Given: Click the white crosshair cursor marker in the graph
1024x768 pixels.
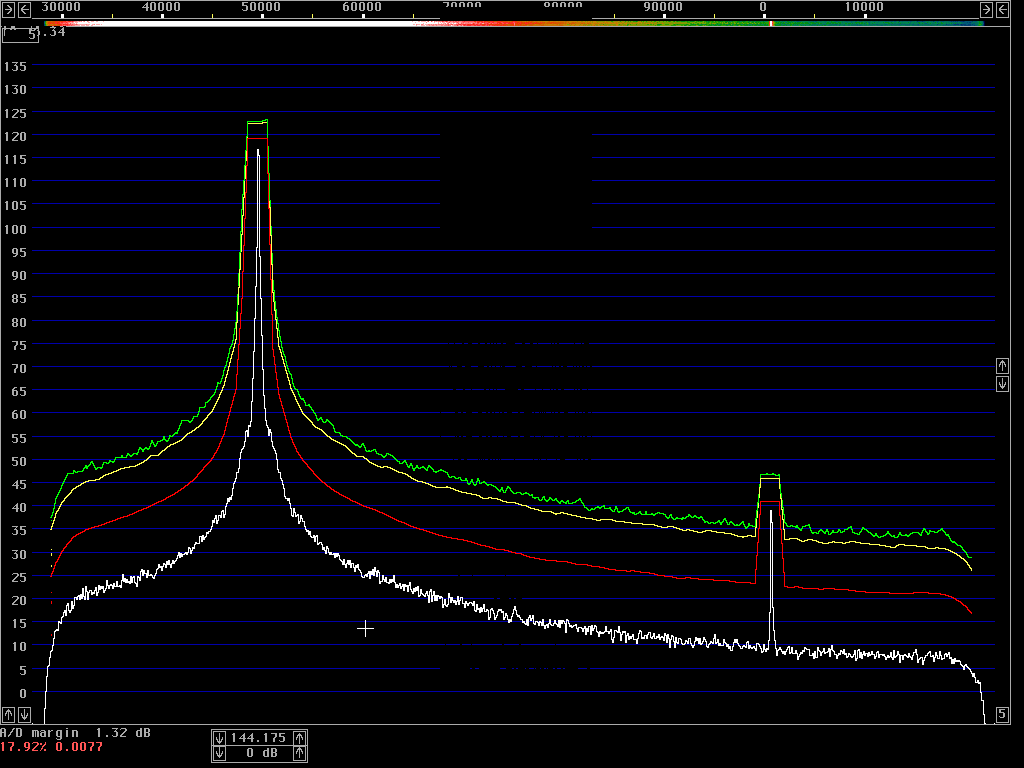Looking at the screenshot, I should click(x=366, y=629).
